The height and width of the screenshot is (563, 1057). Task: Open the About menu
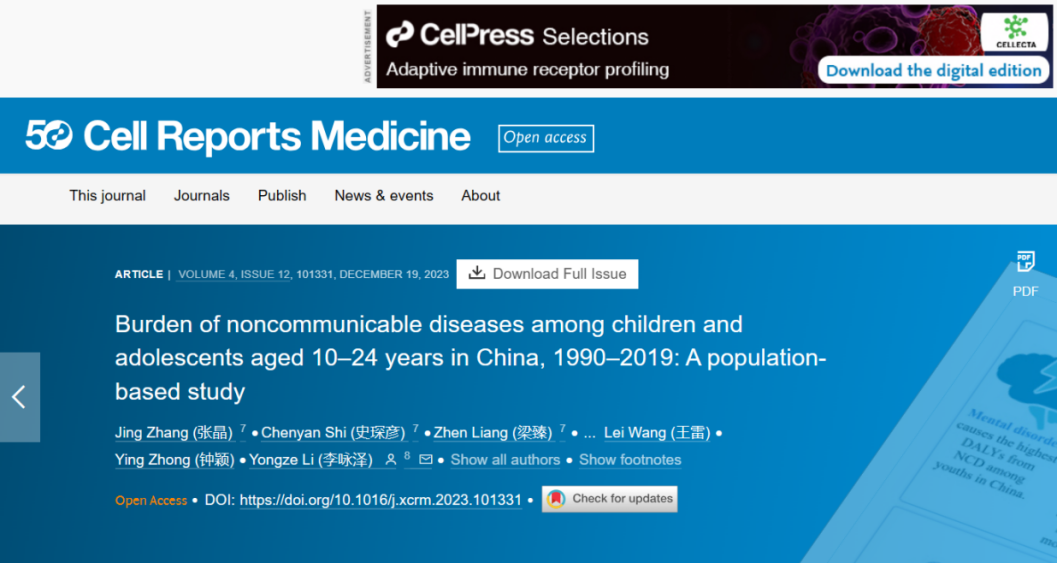[480, 196]
